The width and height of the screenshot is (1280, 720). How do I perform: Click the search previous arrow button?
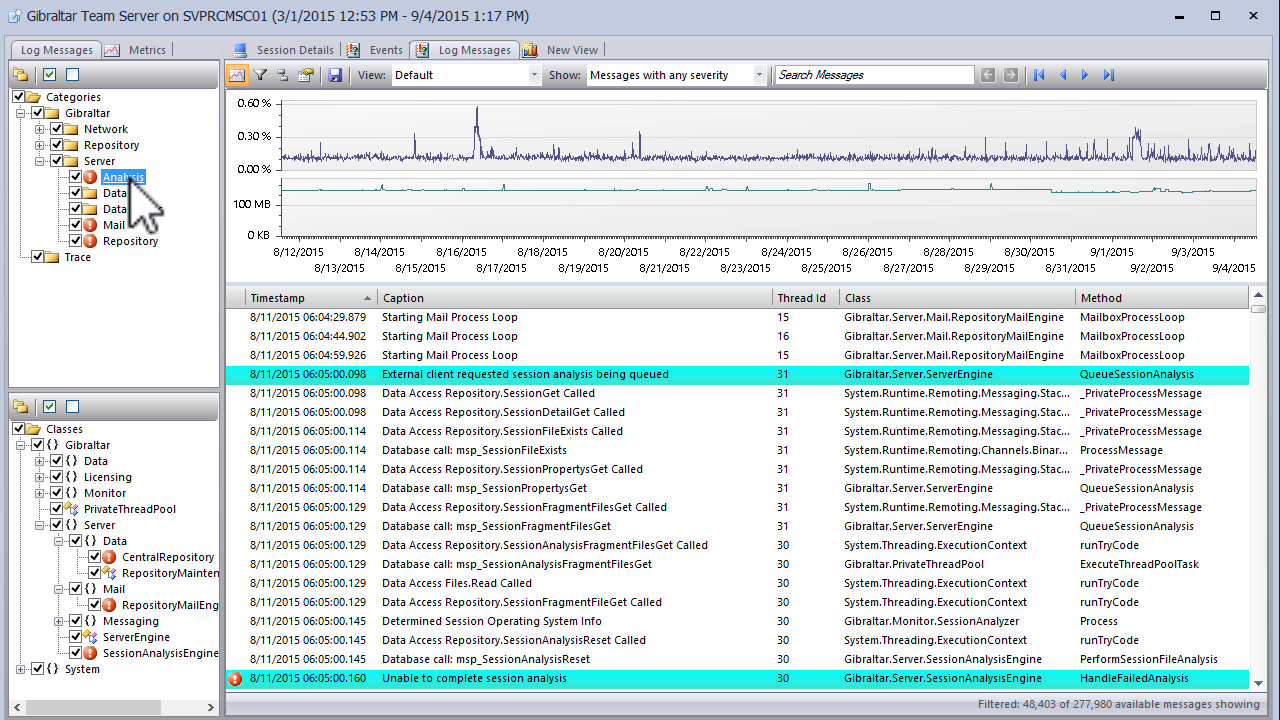pyautogui.click(x=988, y=75)
